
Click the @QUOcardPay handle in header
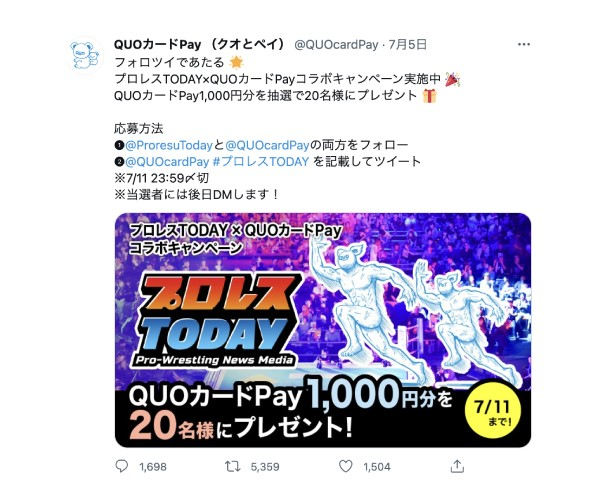click(336, 45)
